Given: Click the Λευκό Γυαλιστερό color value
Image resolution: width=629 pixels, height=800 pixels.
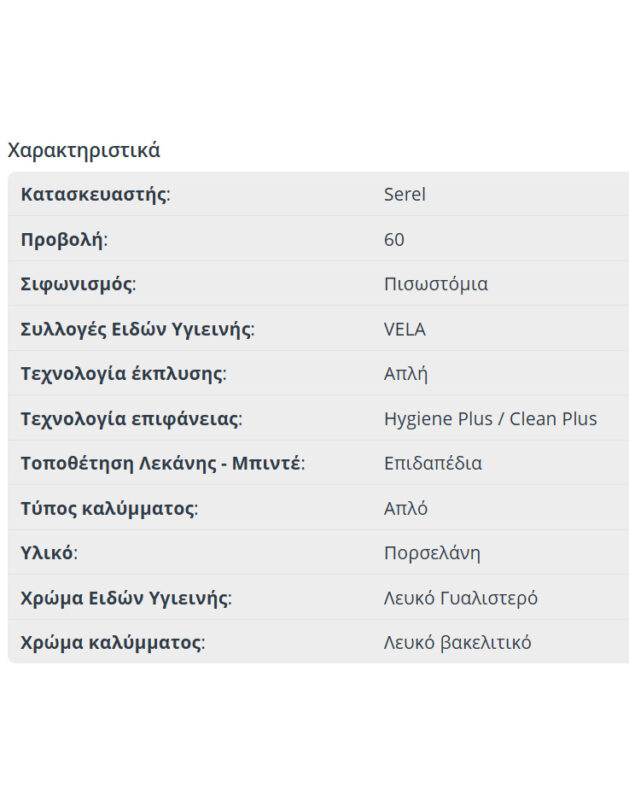Looking at the screenshot, I should click(461, 598).
